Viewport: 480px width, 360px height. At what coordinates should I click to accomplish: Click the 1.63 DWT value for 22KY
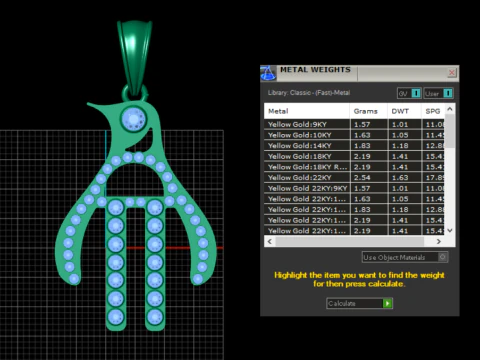click(400, 178)
